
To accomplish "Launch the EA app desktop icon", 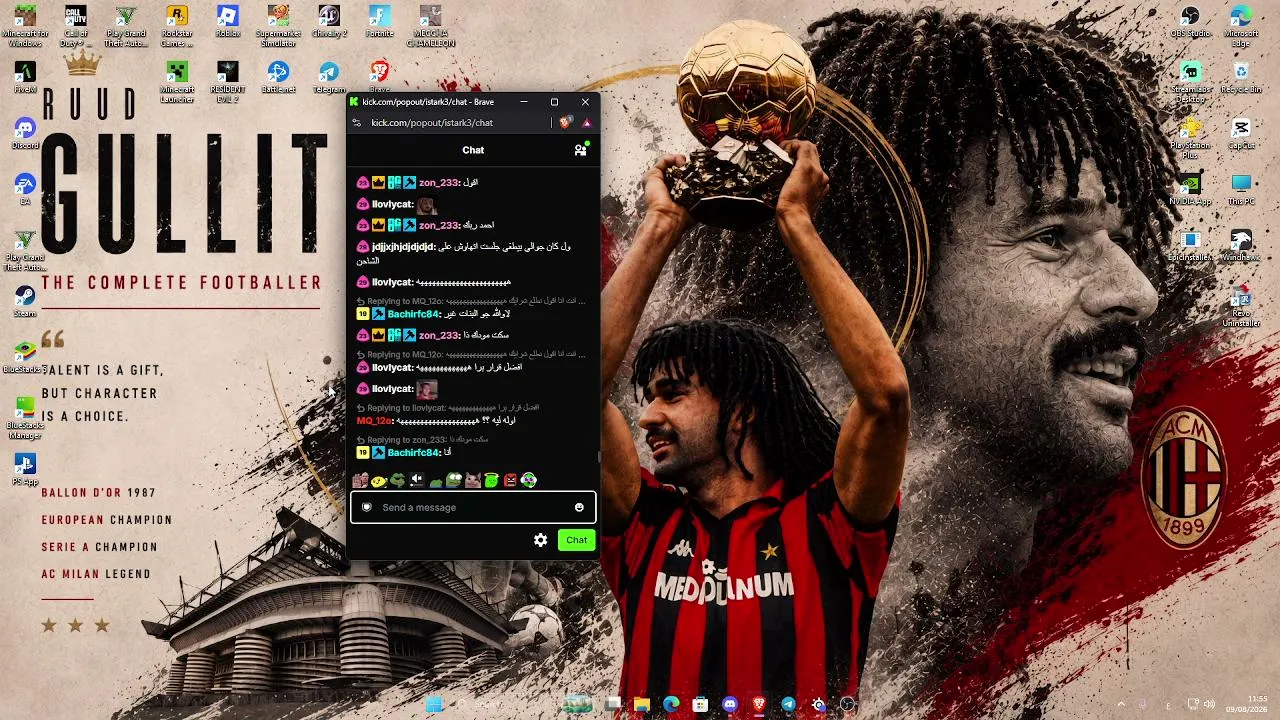I will tap(25, 189).
